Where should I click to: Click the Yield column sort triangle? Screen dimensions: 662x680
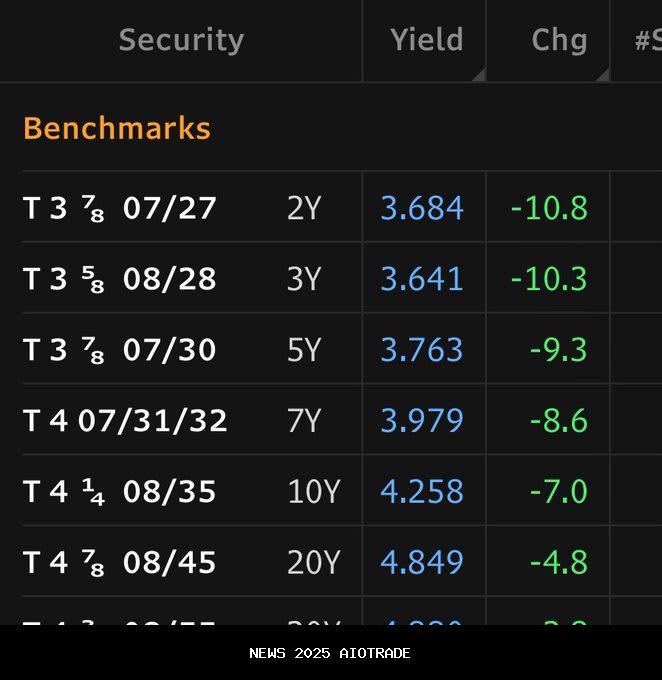(479, 75)
